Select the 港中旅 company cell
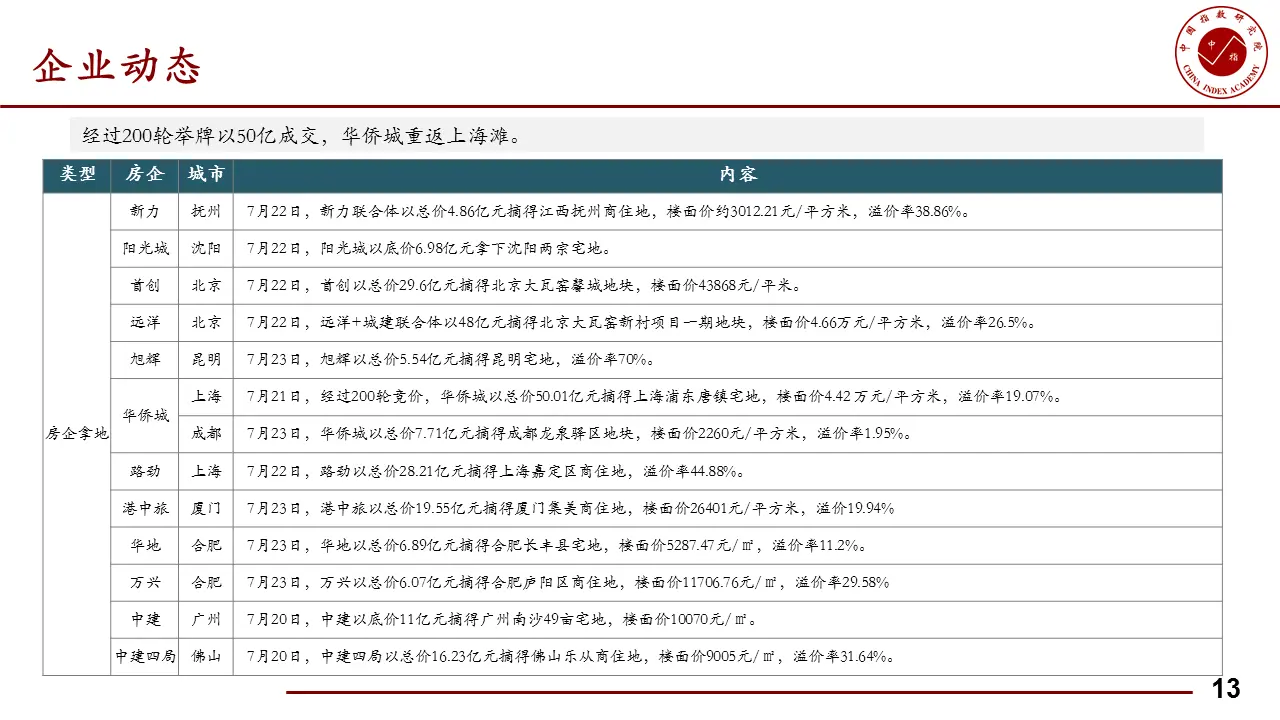 coord(145,508)
